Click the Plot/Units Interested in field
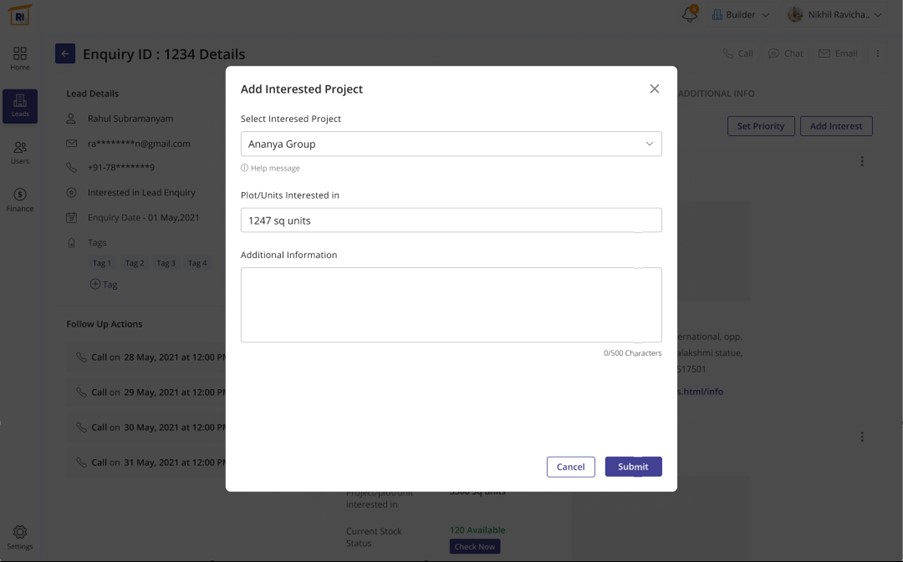This screenshot has height=562, width=903. (x=450, y=220)
